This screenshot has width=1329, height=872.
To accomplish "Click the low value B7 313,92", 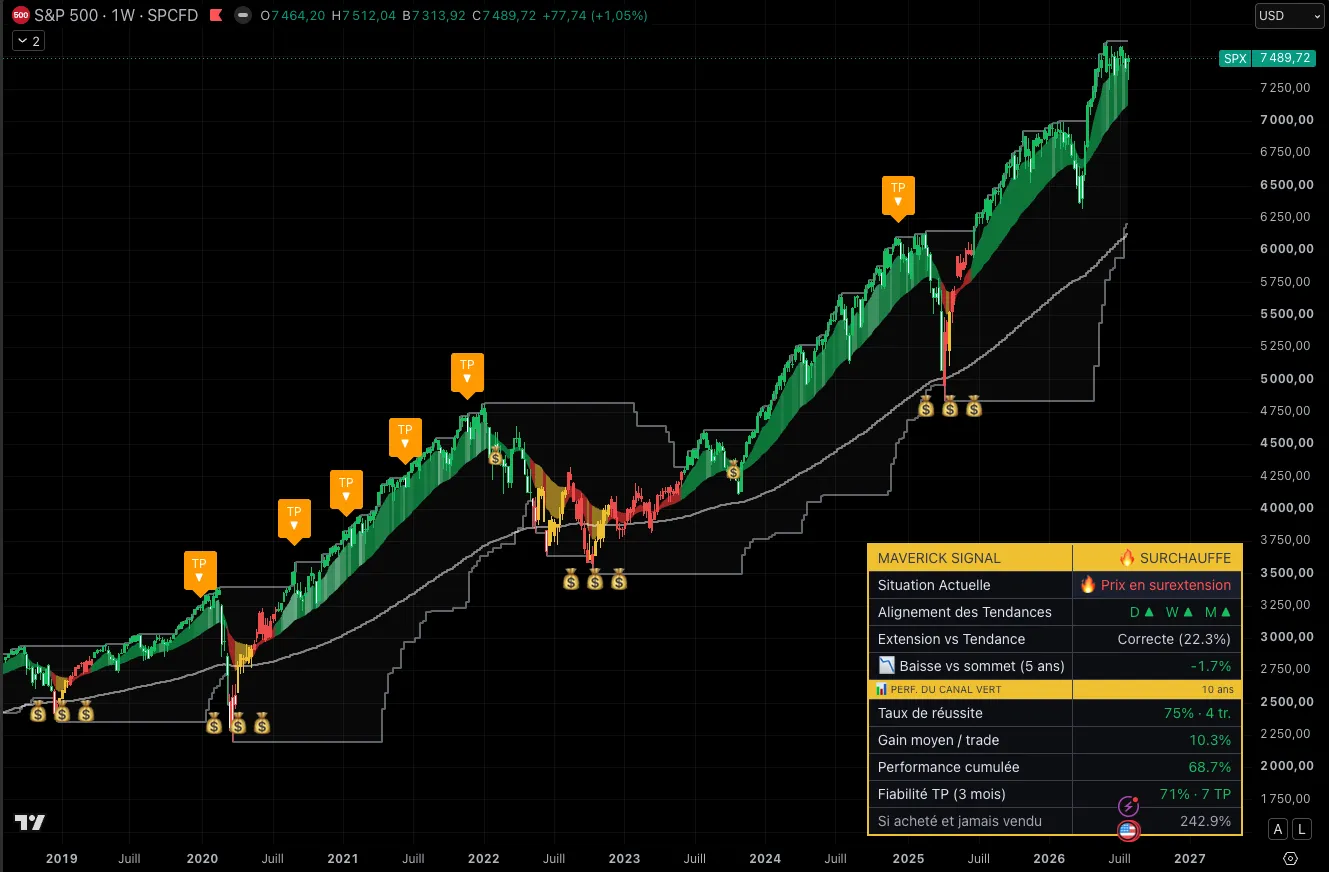I will click(434, 15).
